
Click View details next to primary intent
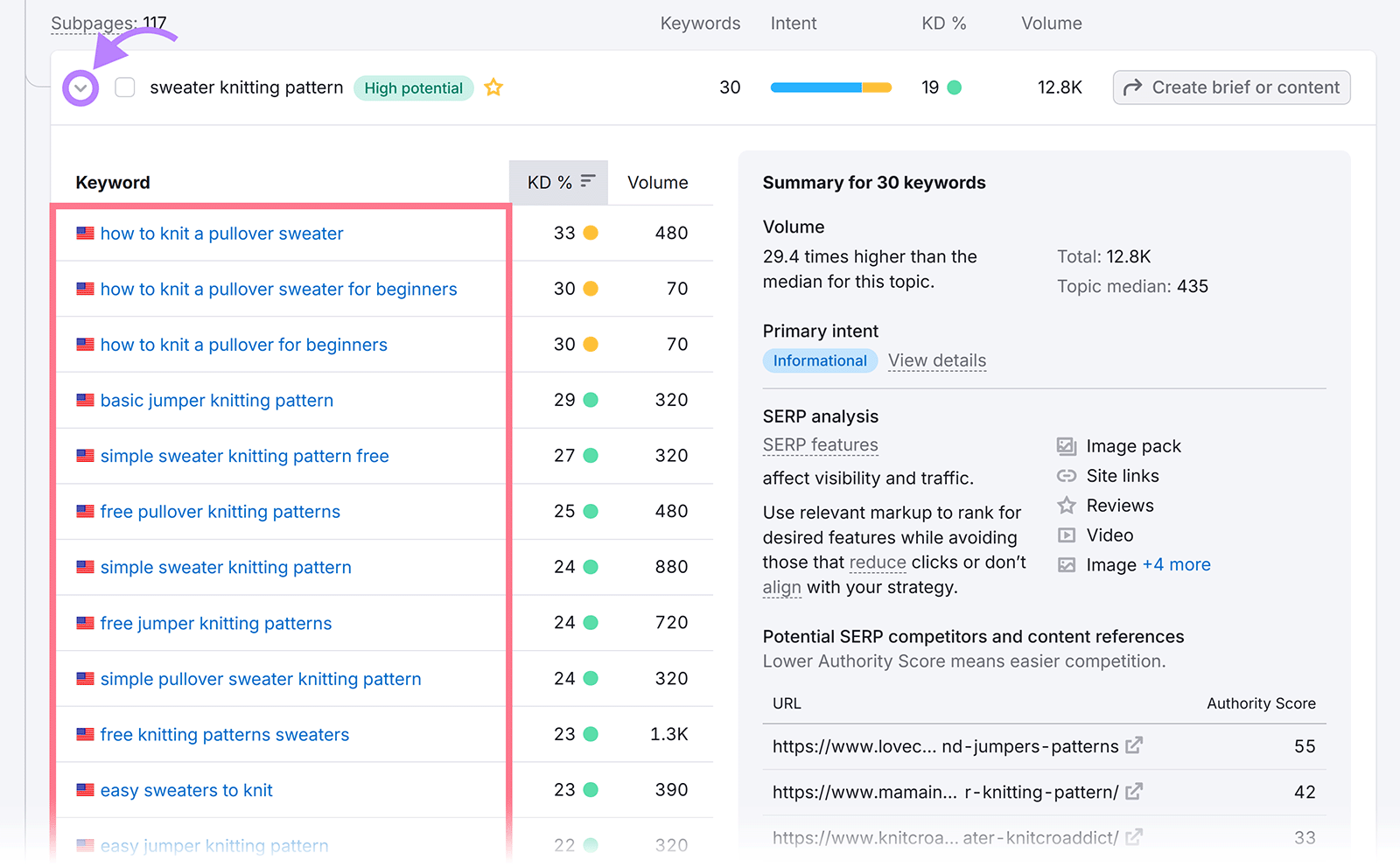(936, 360)
